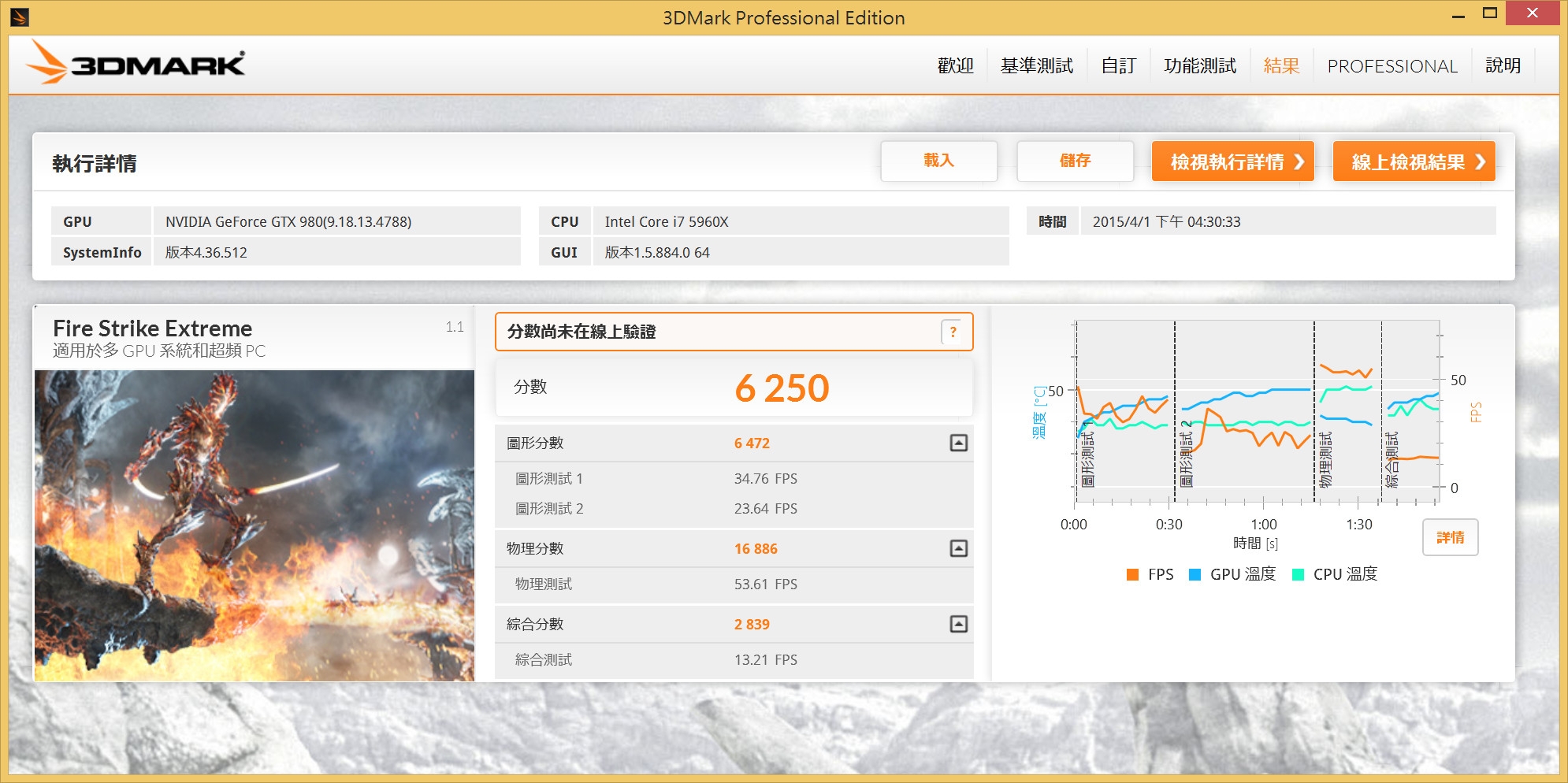Click the 執行詳情 section heading
Viewport: 1568px width, 783px height.
(x=95, y=163)
